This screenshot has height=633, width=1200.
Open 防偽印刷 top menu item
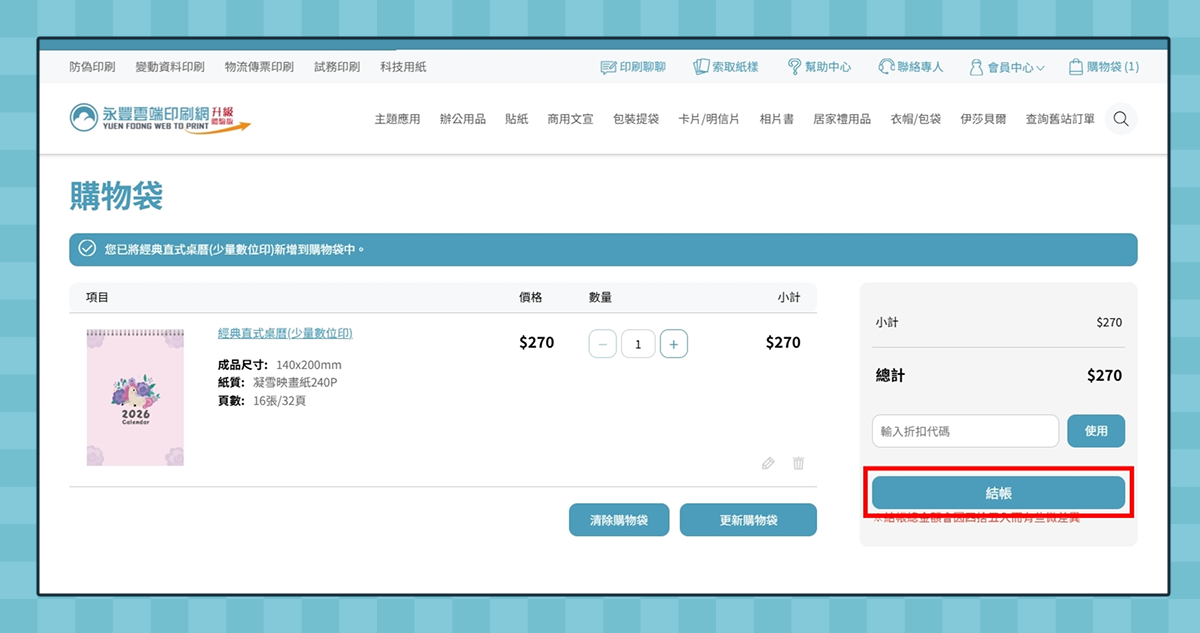pyautogui.click(x=92, y=67)
